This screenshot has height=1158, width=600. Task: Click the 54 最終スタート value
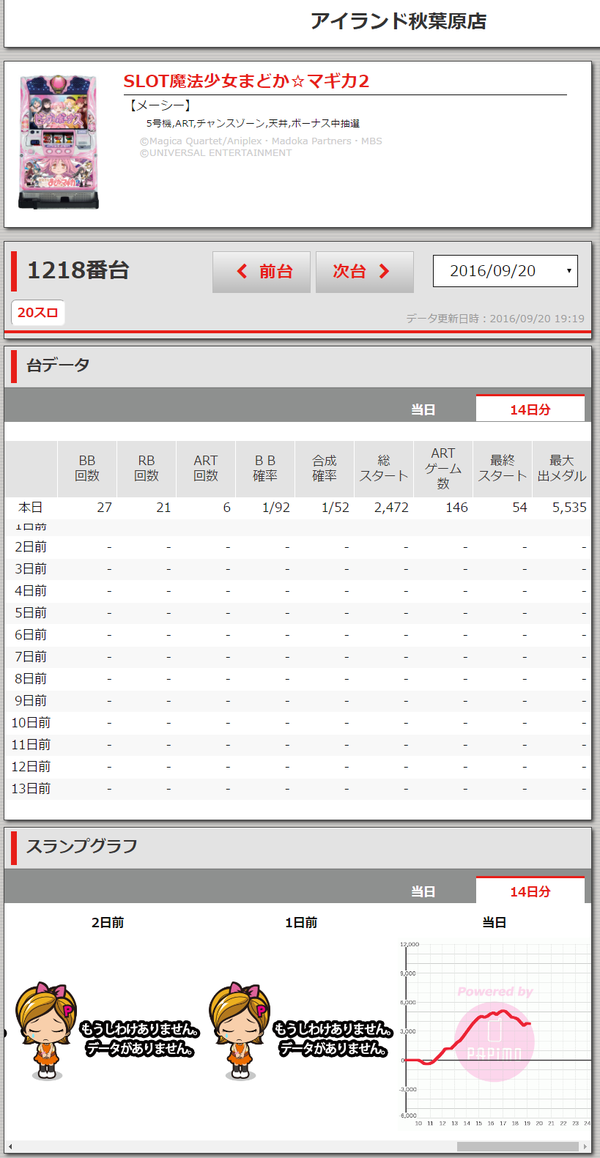[x=519, y=508]
